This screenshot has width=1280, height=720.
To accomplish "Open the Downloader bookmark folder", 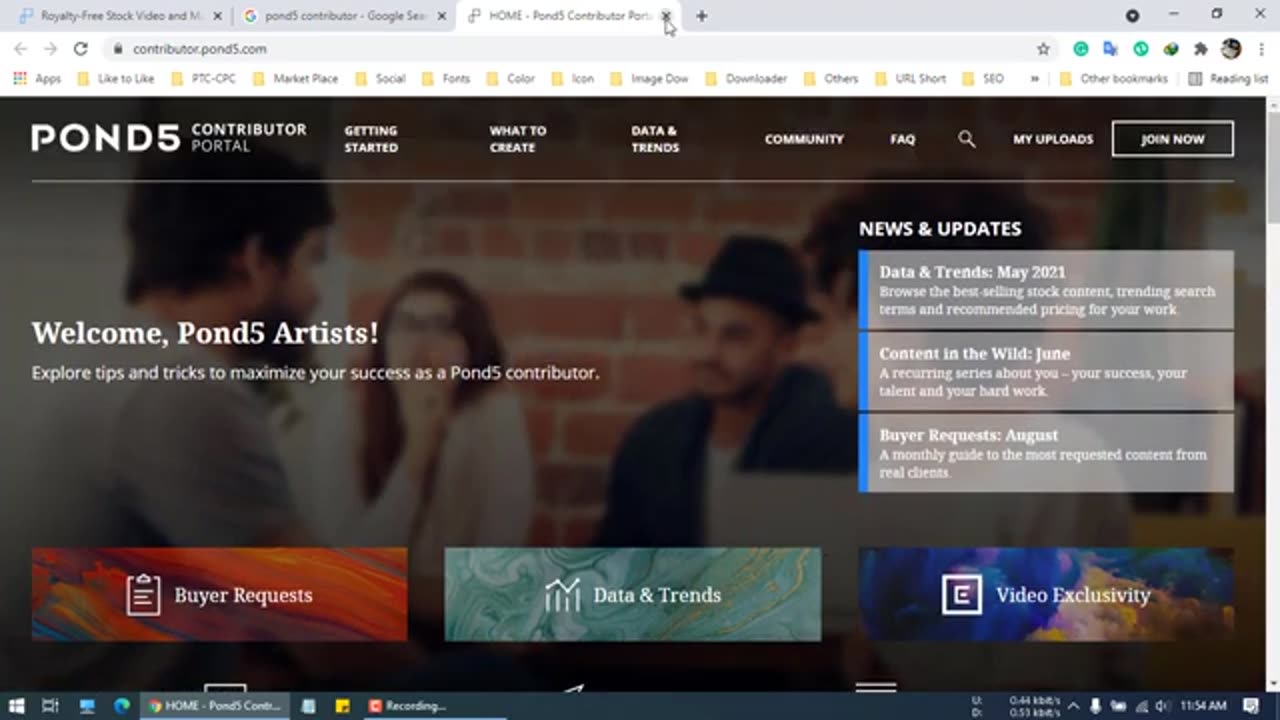I will pos(747,78).
